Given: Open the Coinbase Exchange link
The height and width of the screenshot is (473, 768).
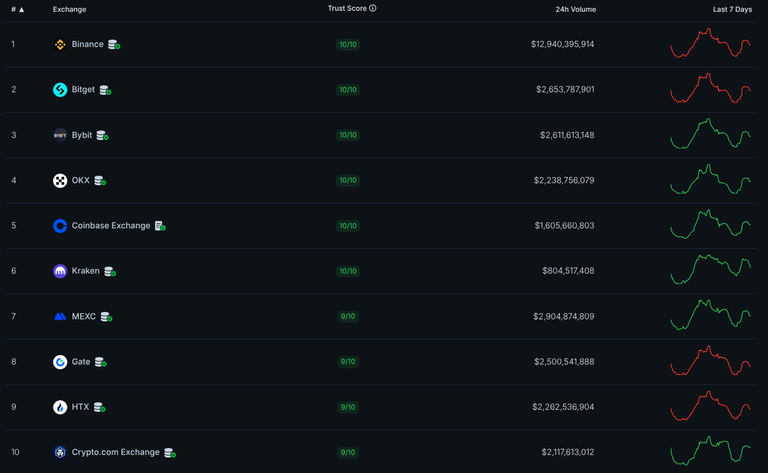Looking at the screenshot, I should coord(111,226).
